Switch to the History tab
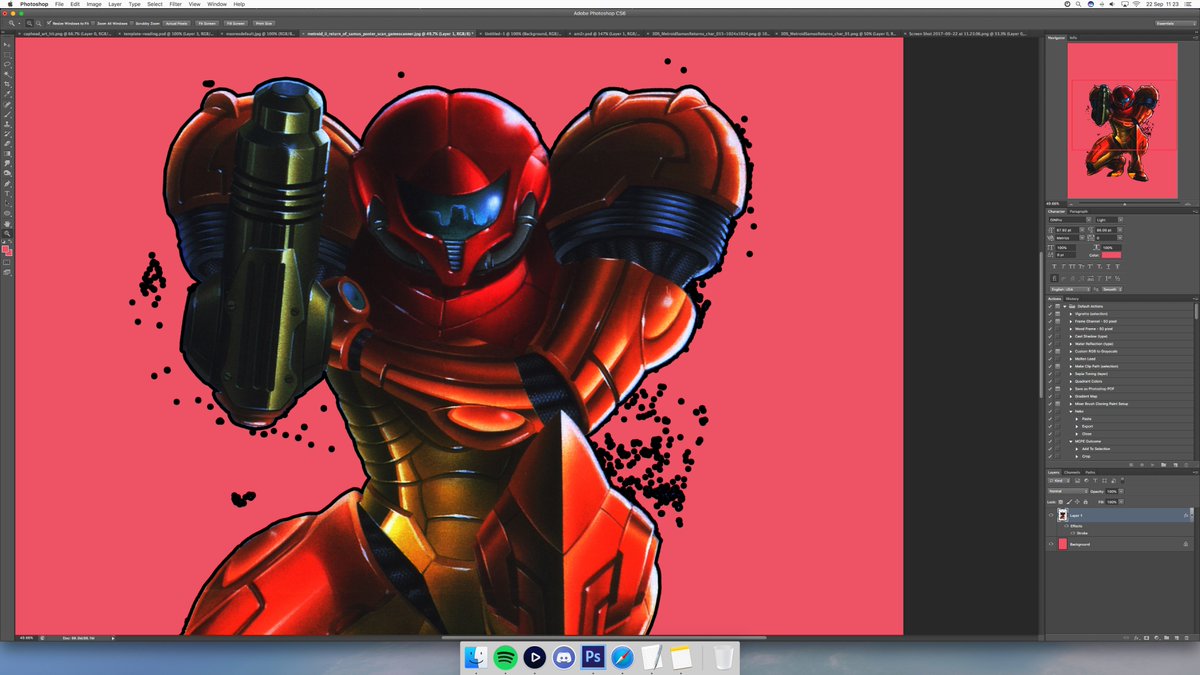Viewport: 1200px width, 675px height. (x=1072, y=299)
